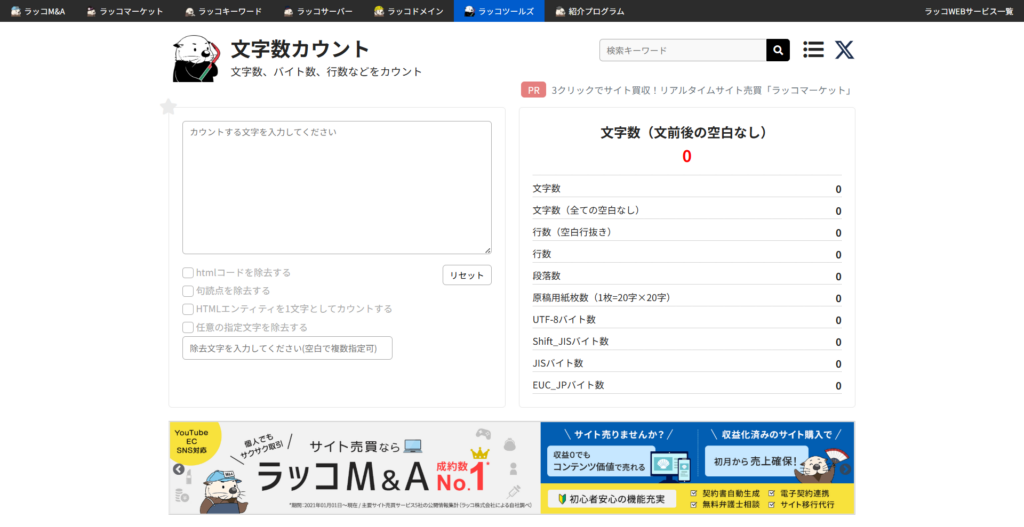The width and height of the screenshot is (1024, 527).
Task: Focus the text area for counting characters
Action: (x=337, y=187)
